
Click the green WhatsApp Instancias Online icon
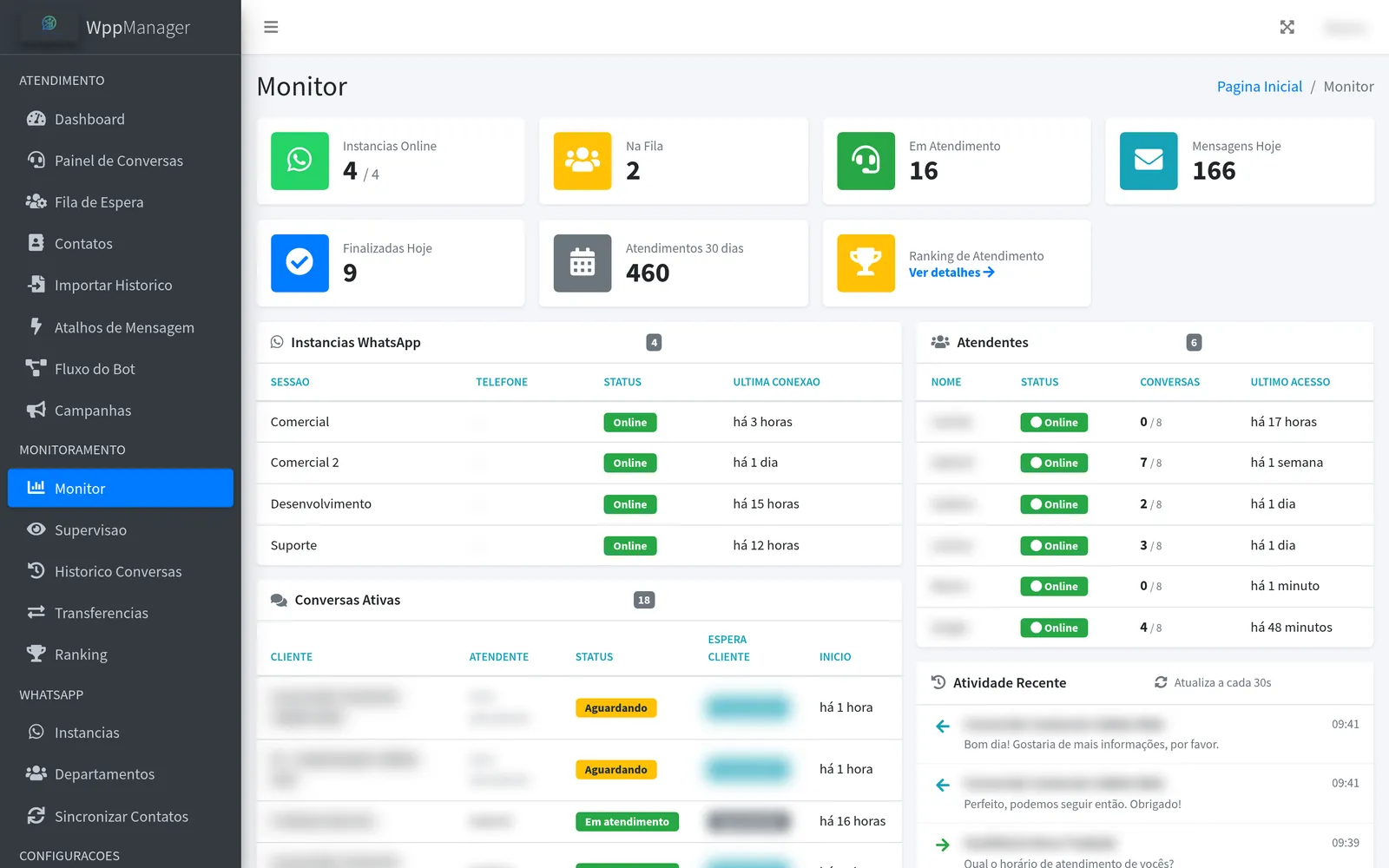pos(300,161)
